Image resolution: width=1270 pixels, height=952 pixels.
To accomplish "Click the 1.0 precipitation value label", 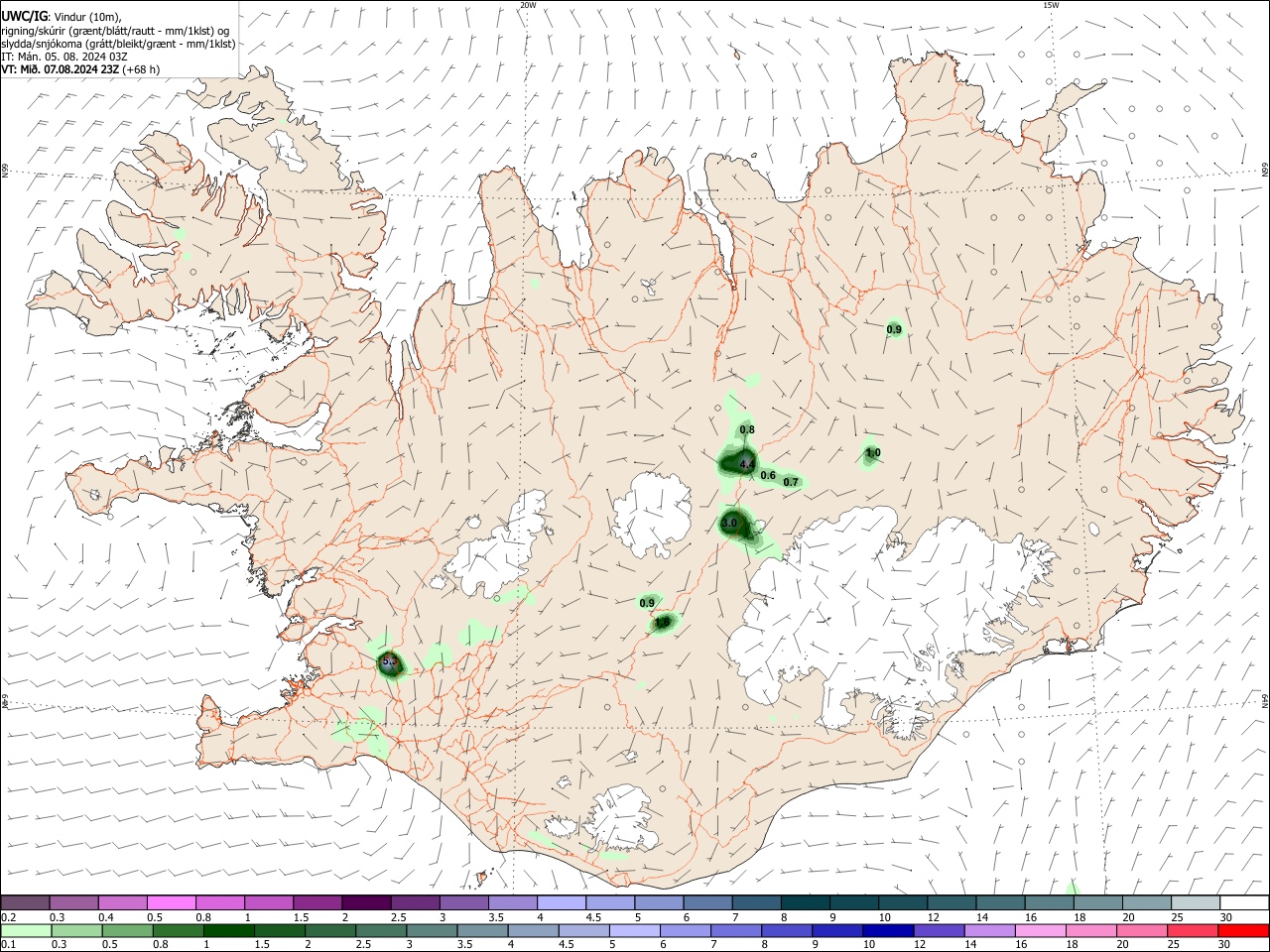I will (x=873, y=453).
